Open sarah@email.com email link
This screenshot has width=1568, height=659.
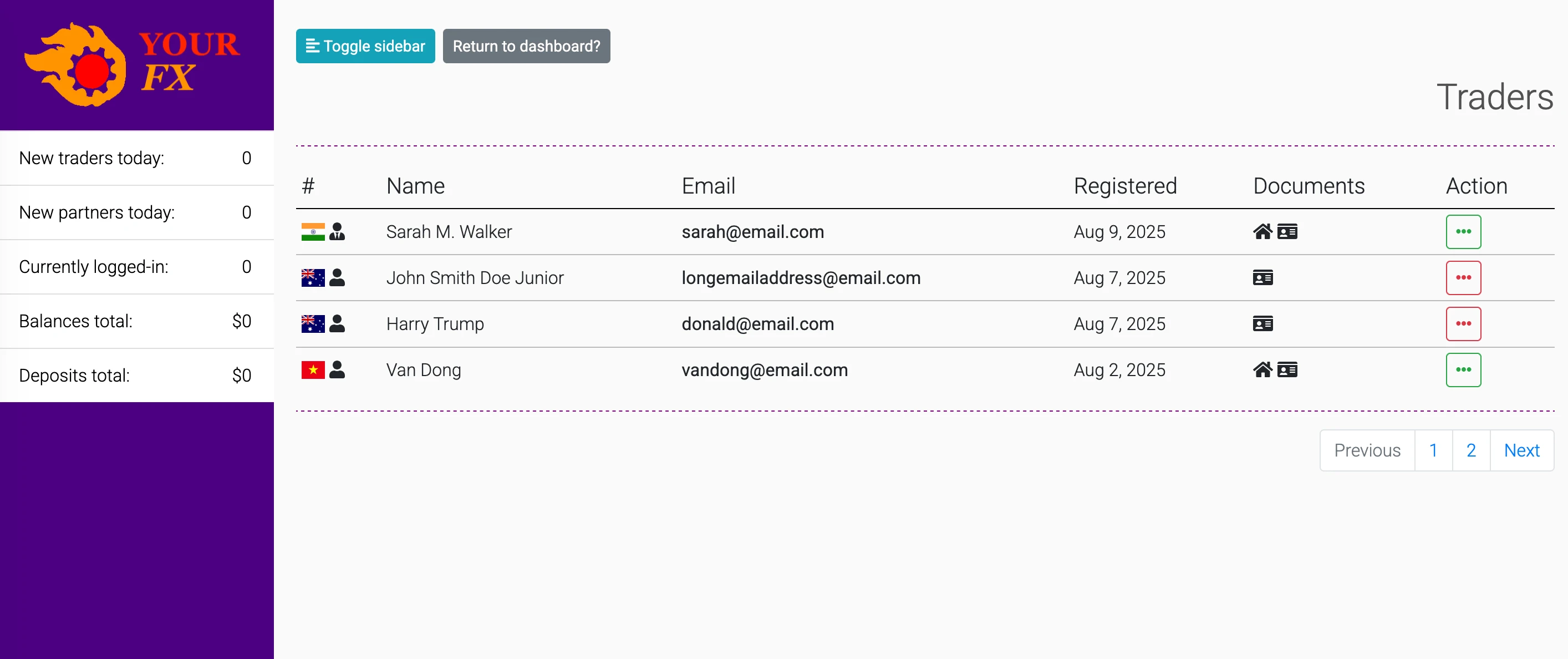(x=752, y=232)
